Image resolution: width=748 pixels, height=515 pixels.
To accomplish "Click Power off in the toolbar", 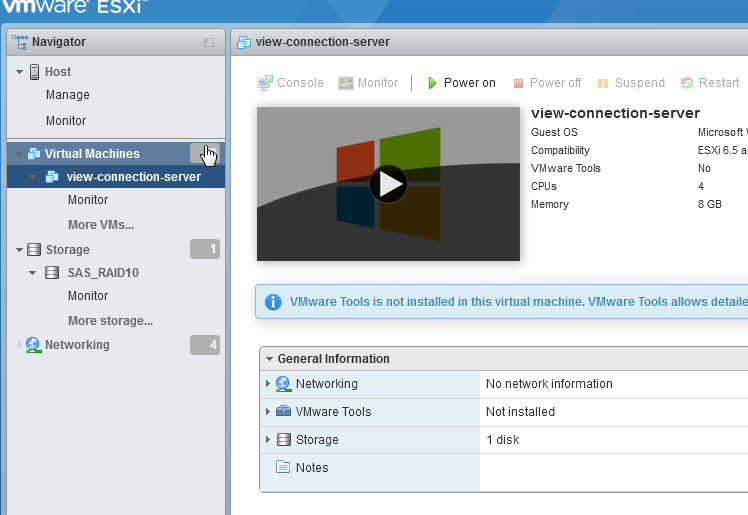I will (x=547, y=83).
